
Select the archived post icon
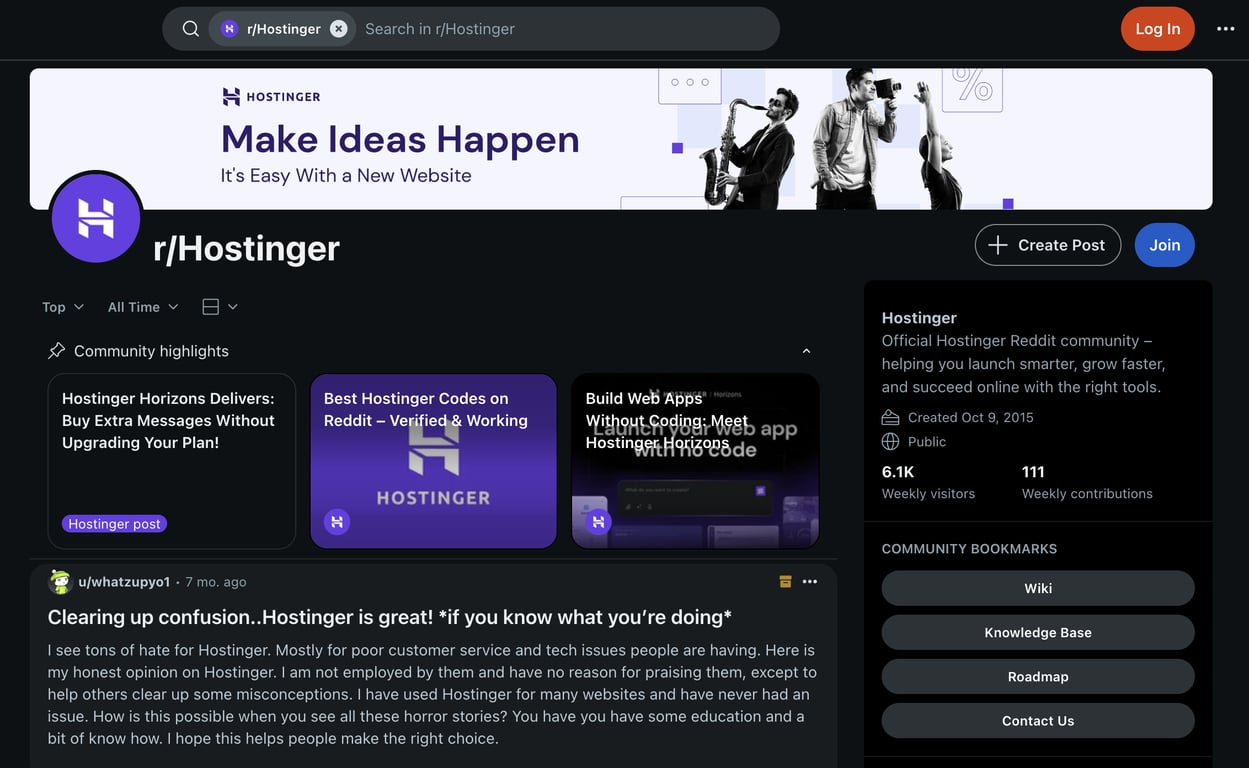tap(785, 580)
